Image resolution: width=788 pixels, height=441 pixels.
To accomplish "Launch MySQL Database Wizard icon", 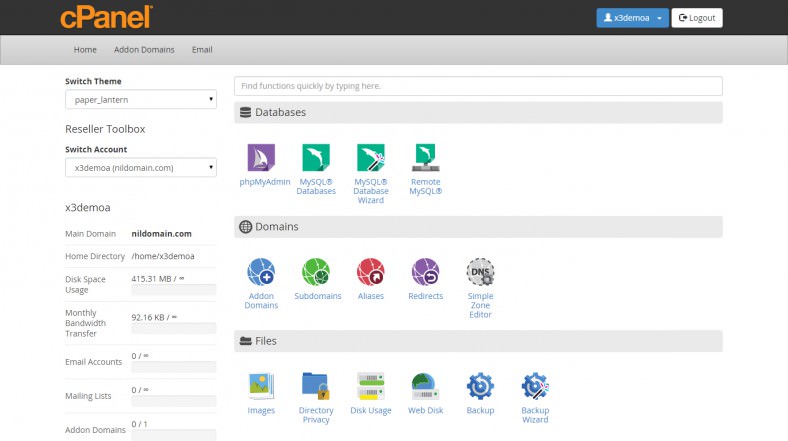I will [x=370, y=158].
